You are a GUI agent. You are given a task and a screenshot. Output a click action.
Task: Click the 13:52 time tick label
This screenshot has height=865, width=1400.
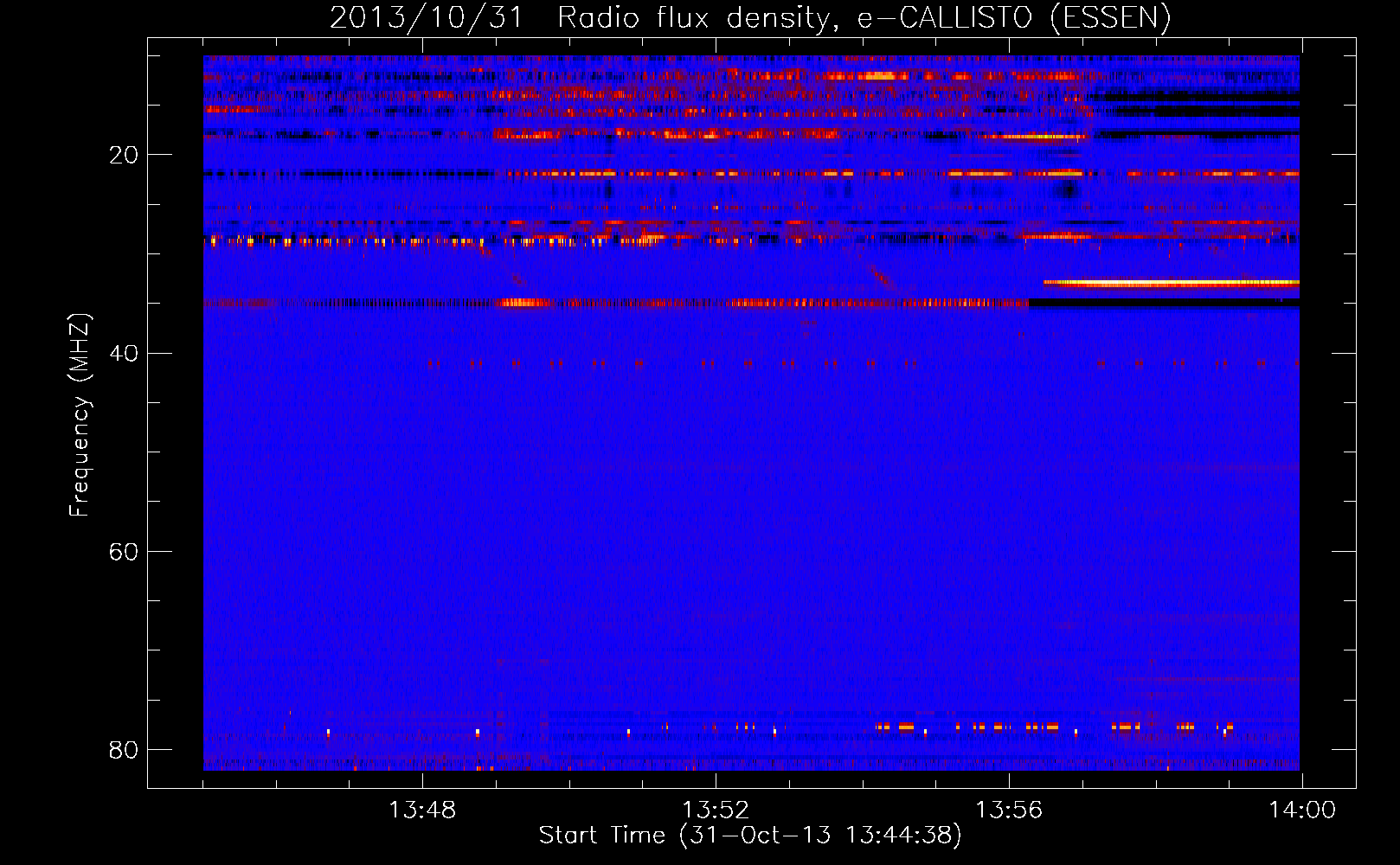(x=716, y=811)
